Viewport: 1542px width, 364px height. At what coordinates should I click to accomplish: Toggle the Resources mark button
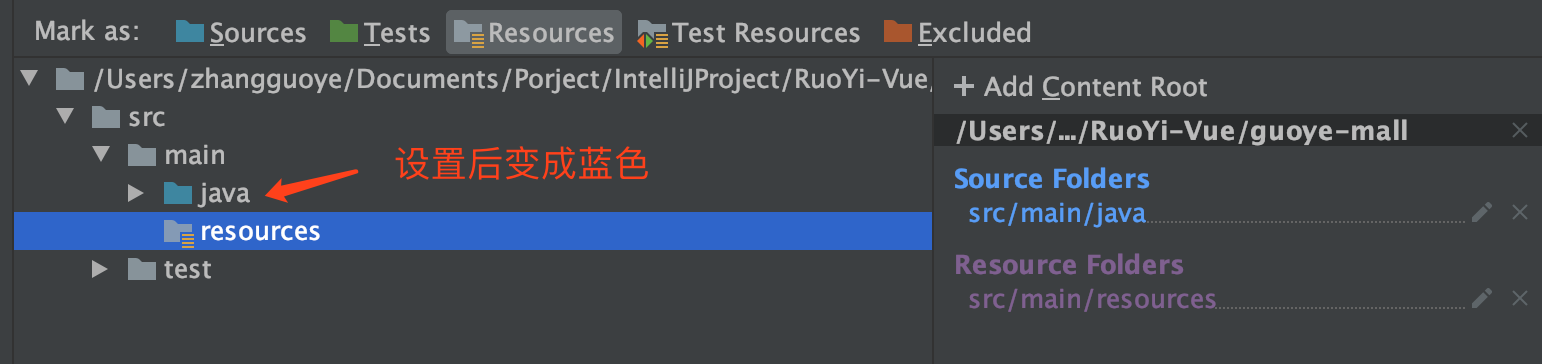coord(534,33)
